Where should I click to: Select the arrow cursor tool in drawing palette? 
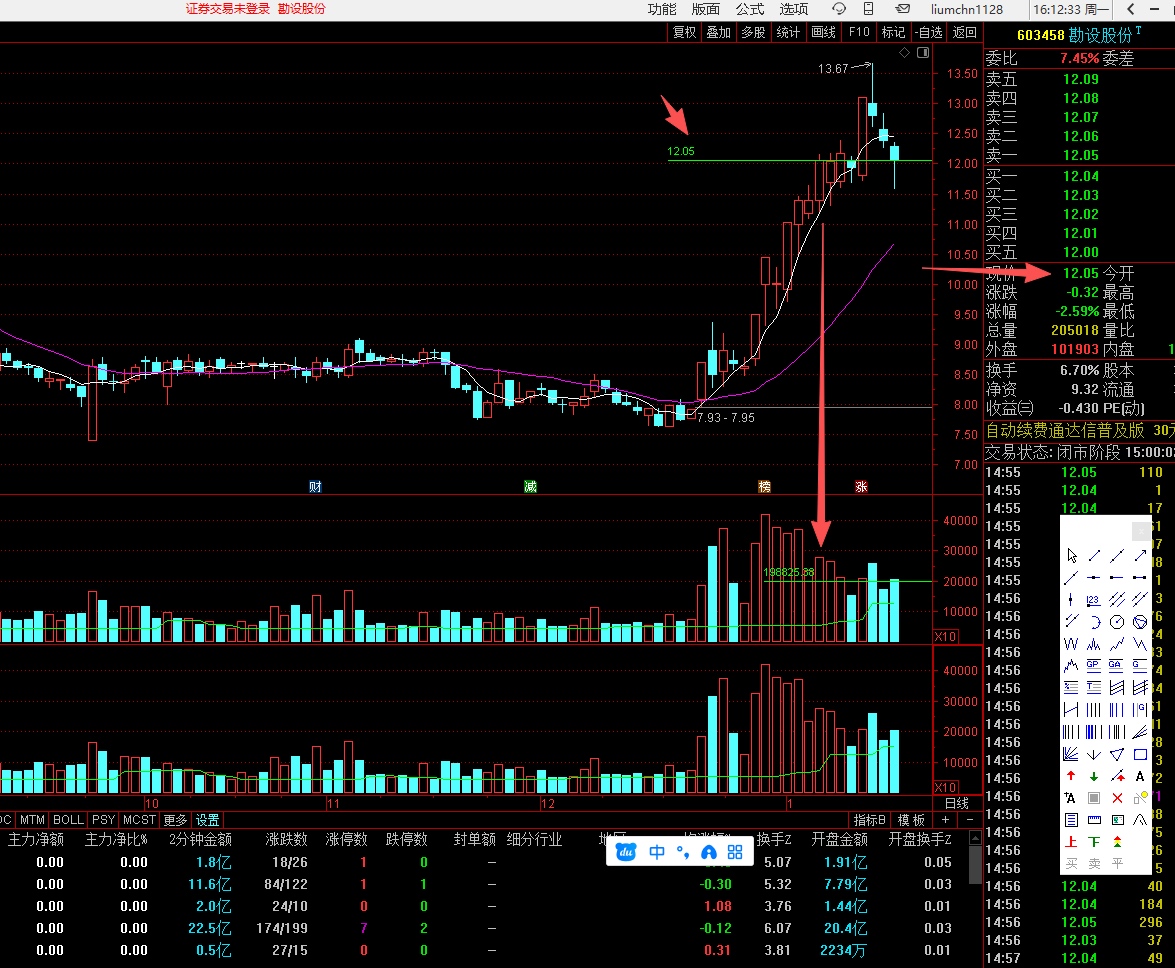point(1072,555)
